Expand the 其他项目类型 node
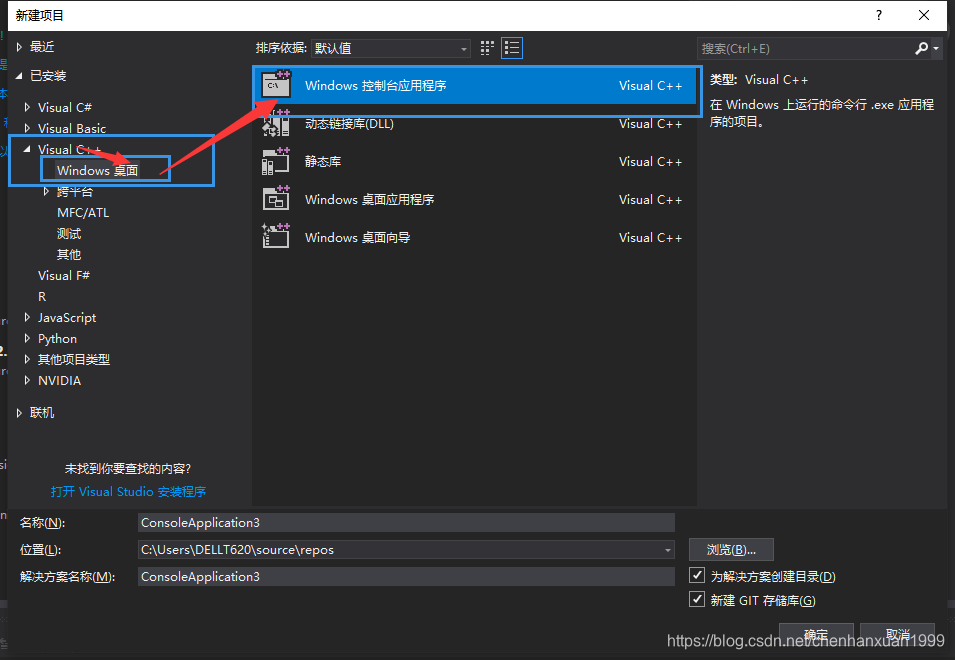 [27, 359]
